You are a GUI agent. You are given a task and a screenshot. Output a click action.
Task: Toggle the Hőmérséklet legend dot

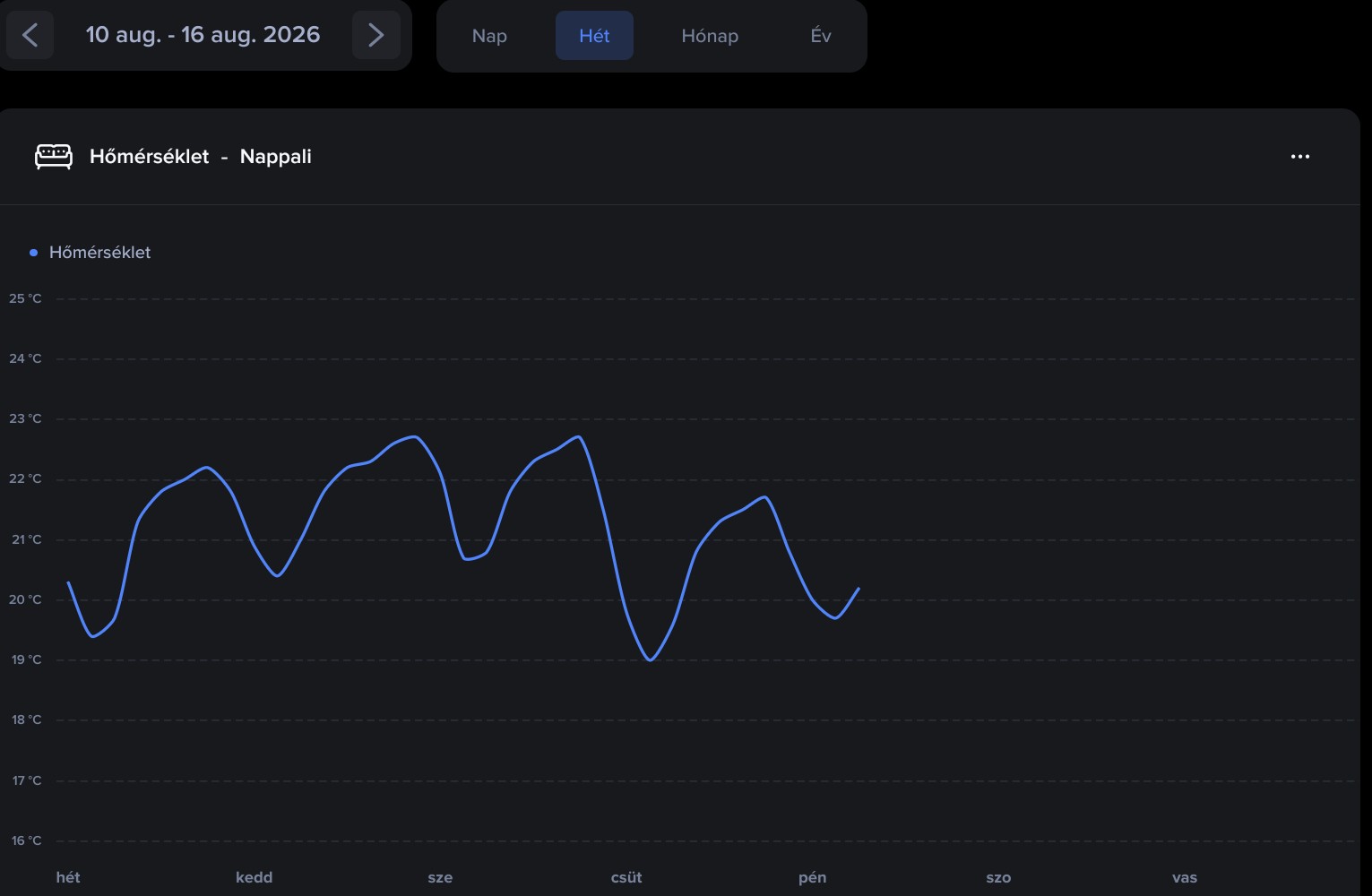[x=34, y=253]
